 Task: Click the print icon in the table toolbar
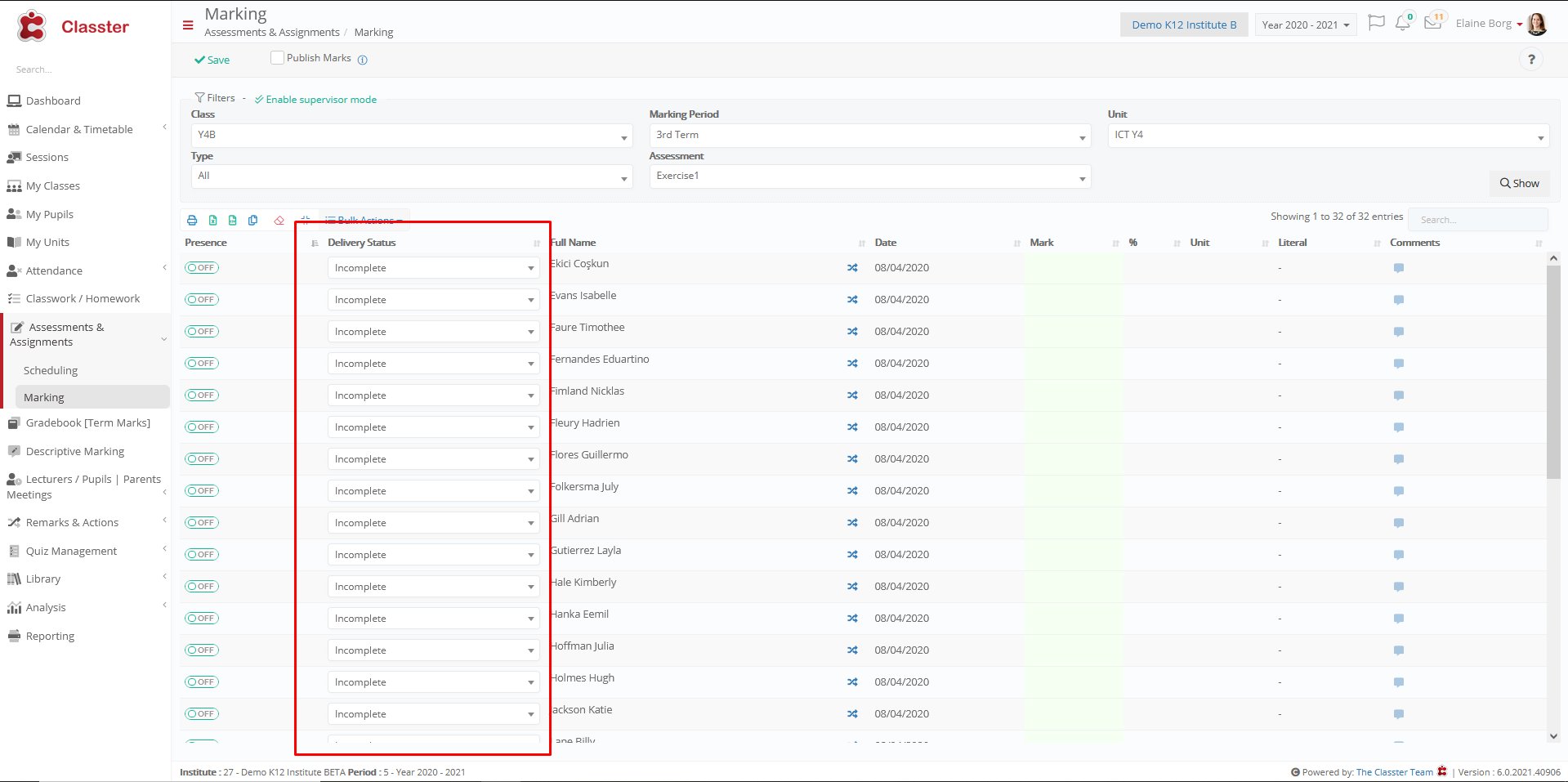tap(192, 220)
